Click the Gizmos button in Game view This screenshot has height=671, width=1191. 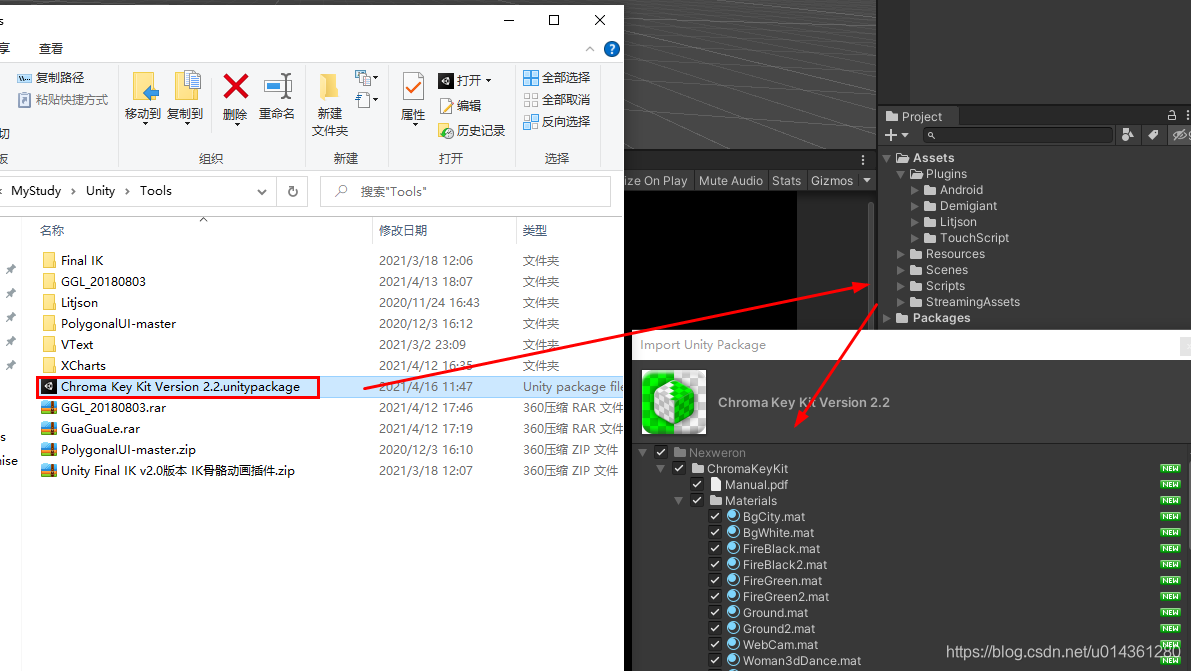point(832,180)
